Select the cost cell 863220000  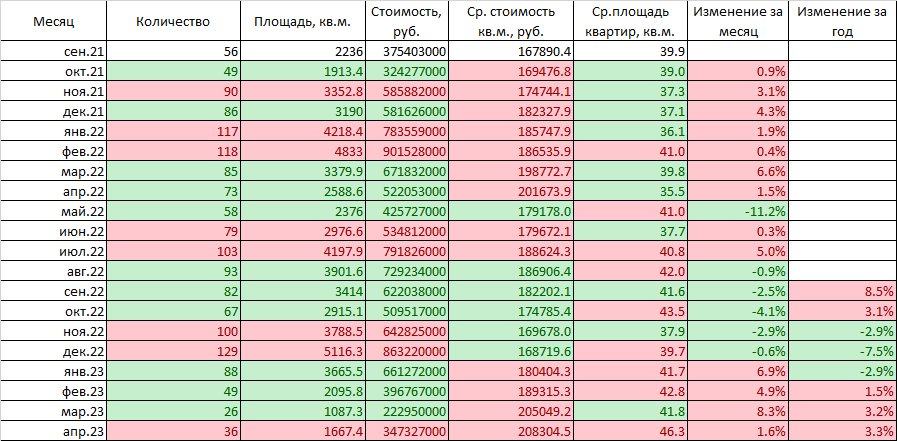click(x=406, y=352)
